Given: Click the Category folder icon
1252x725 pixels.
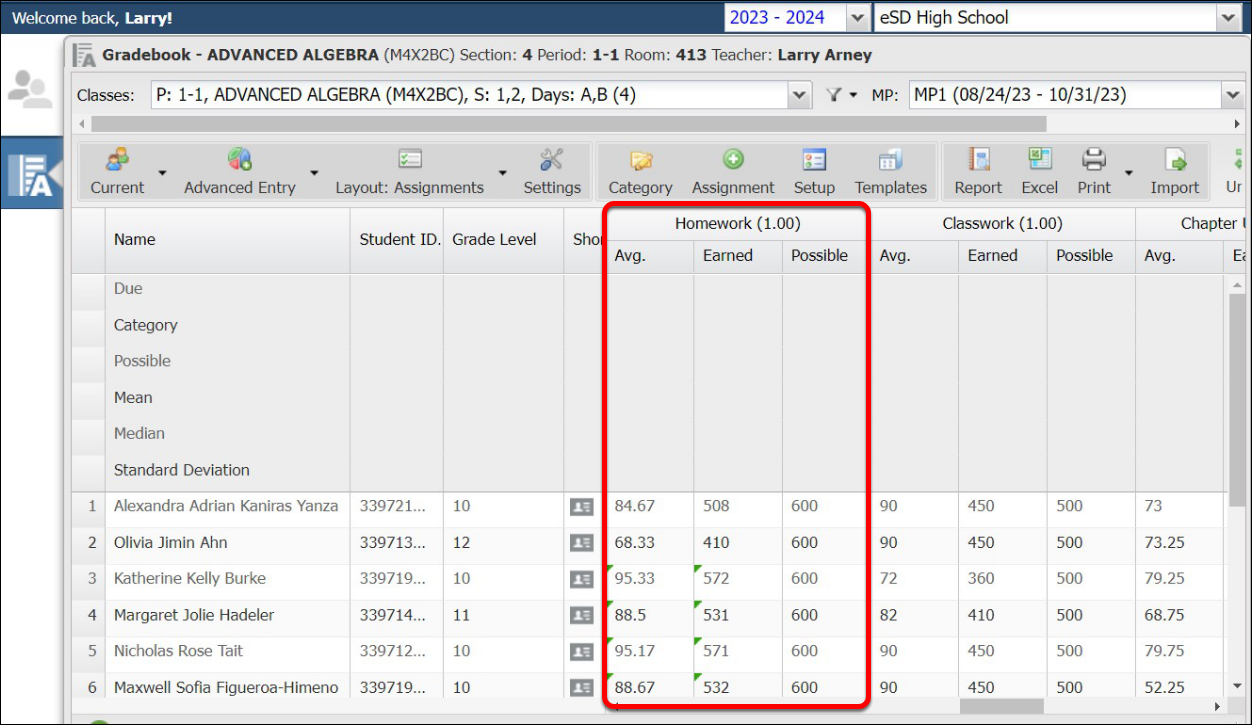Looking at the screenshot, I should click(641, 160).
